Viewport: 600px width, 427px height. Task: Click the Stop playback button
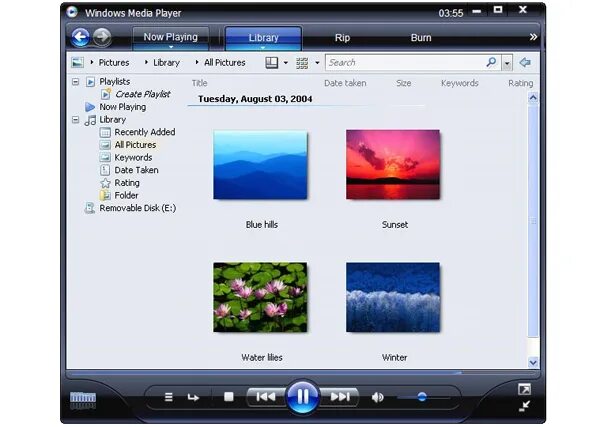click(228, 397)
